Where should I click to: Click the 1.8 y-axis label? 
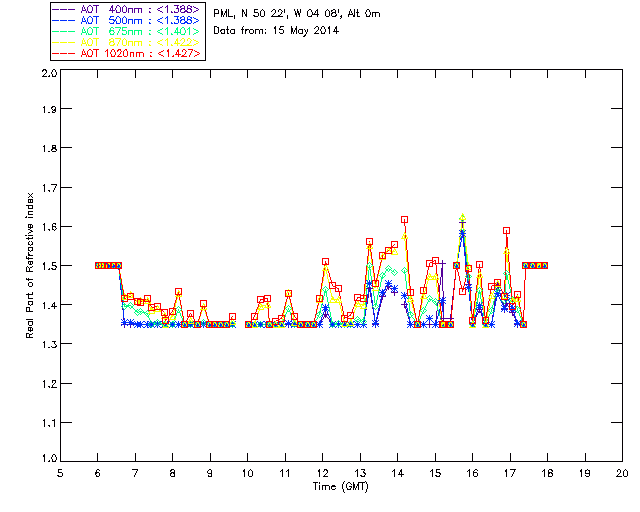tap(49, 148)
